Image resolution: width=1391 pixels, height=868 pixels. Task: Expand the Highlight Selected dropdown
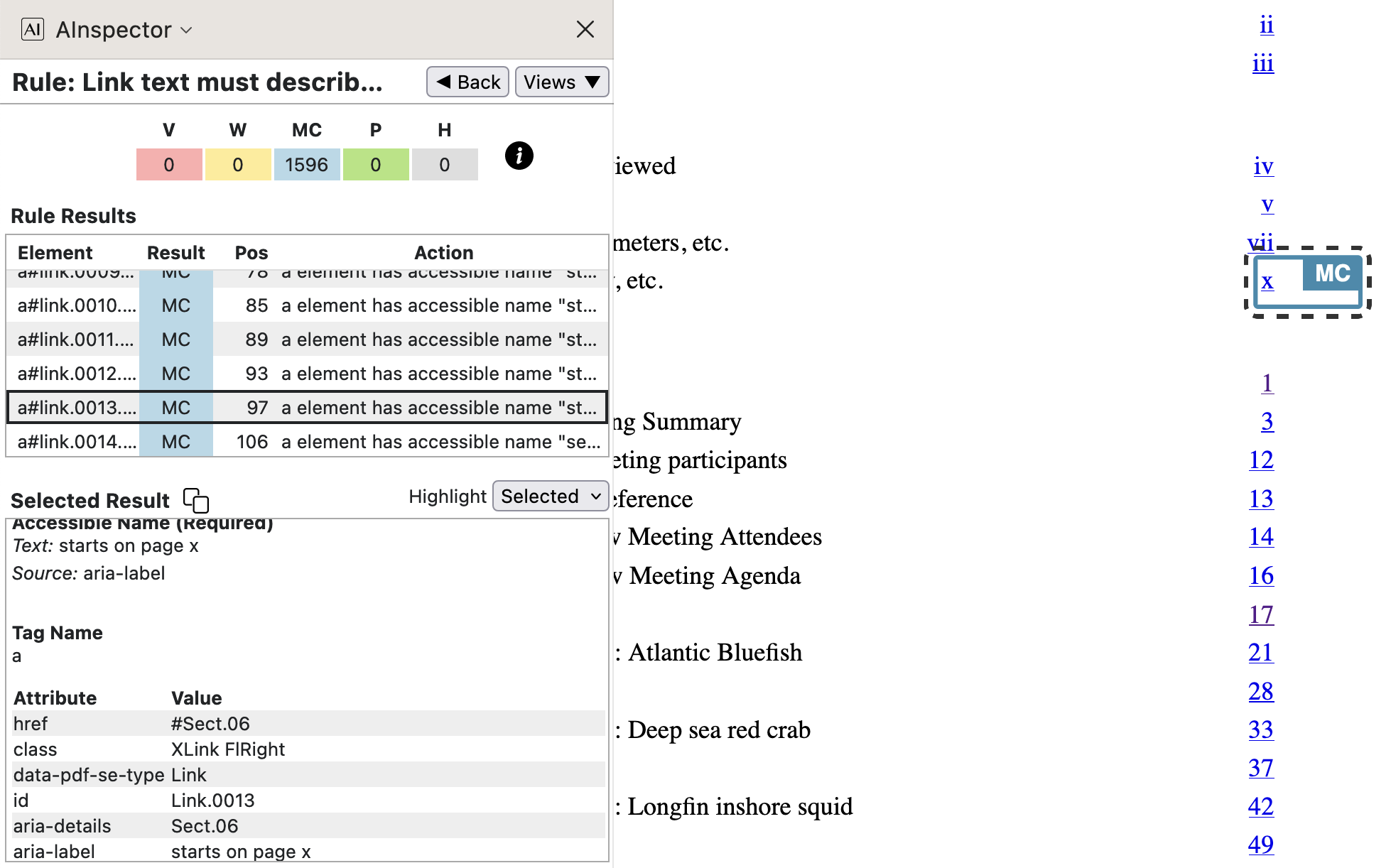pyautogui.click(x=550, y=497)
